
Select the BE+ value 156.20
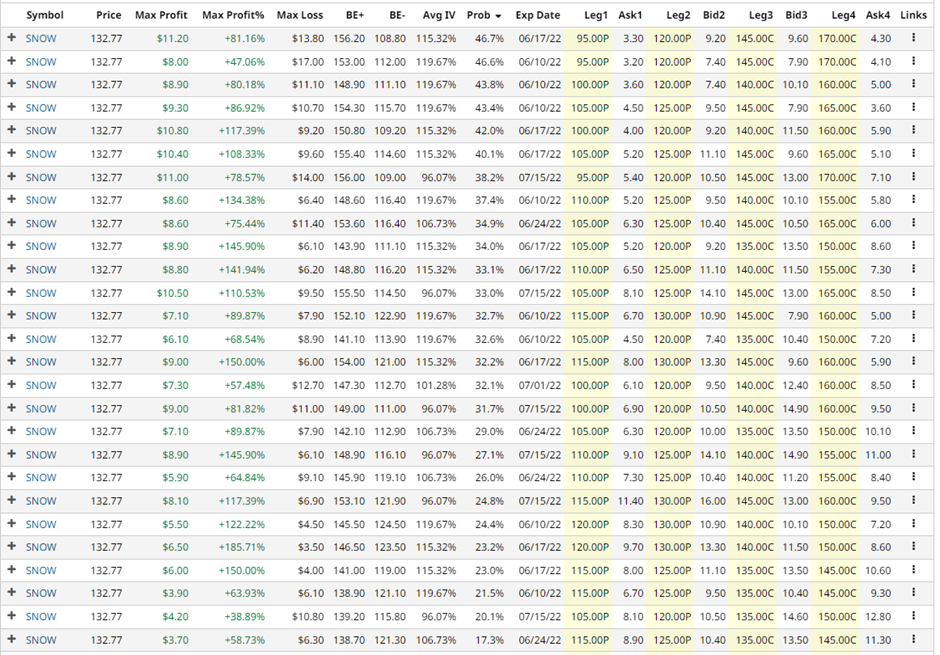pyautogui.click(x=349, y=38)
